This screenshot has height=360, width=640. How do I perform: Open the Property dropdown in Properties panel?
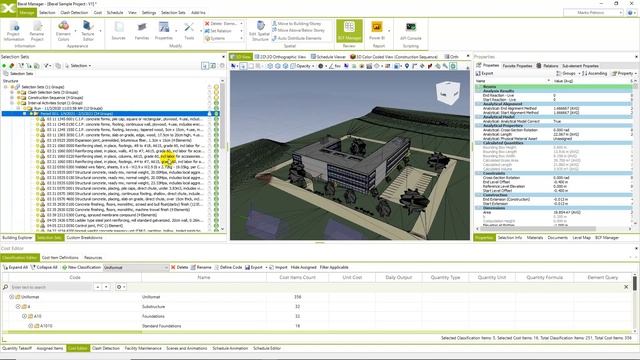point(624,73)
